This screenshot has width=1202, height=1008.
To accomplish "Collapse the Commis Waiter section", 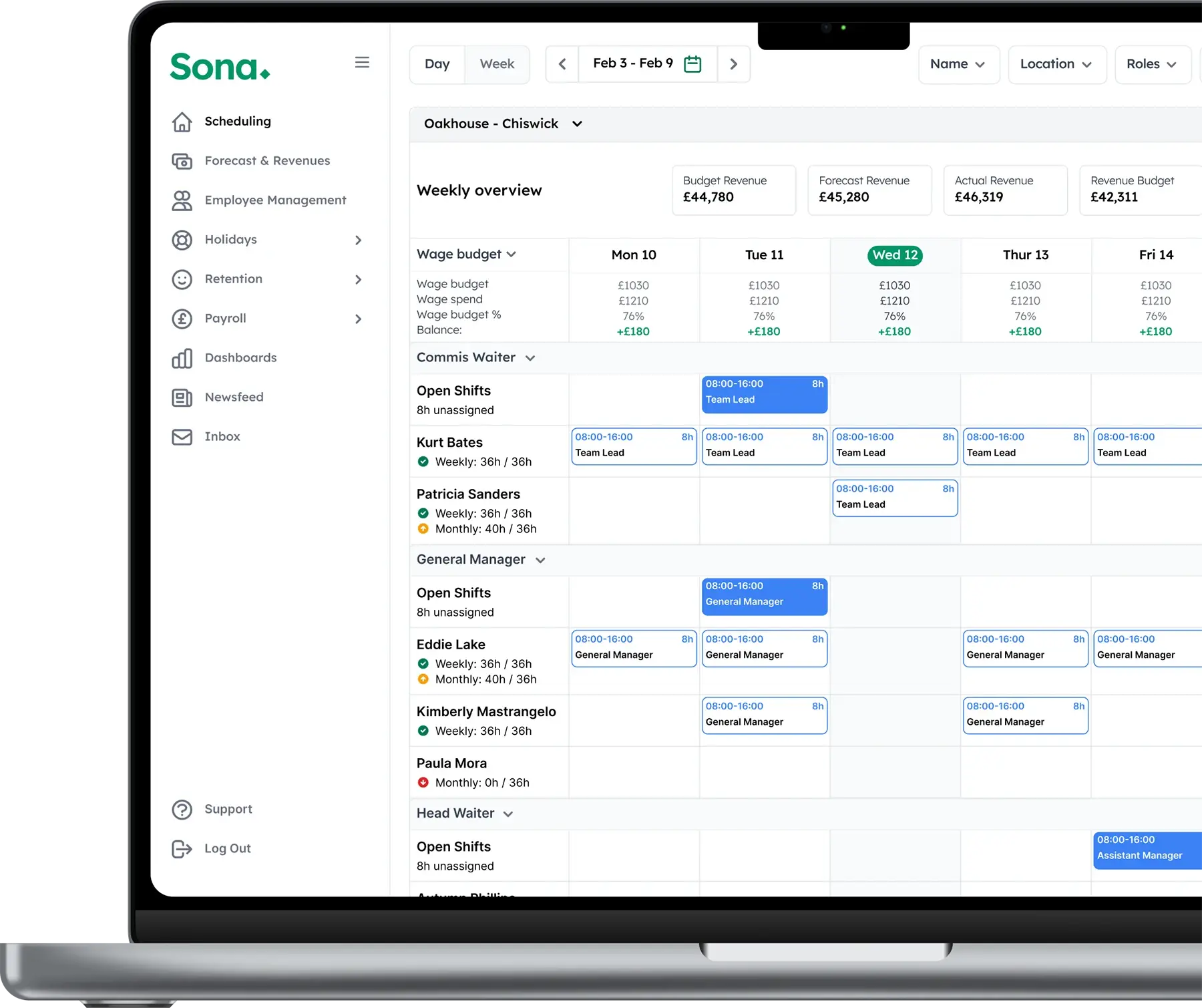I will click(x=530, y=358).
